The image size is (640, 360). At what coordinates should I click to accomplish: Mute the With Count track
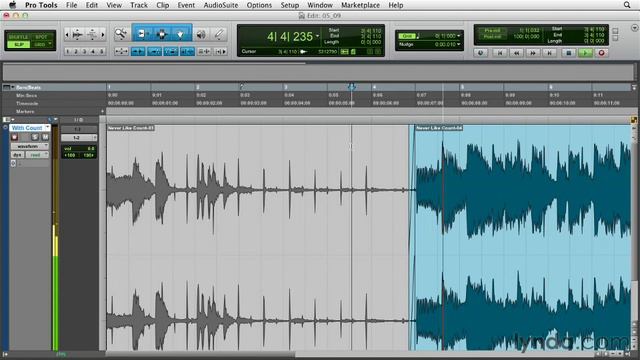coord(45,137)
